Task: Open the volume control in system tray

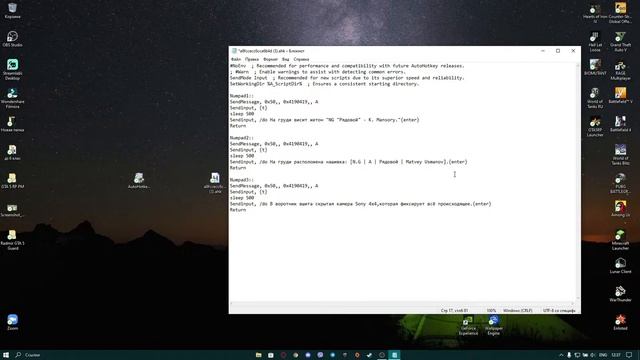Action: [593, 355]
